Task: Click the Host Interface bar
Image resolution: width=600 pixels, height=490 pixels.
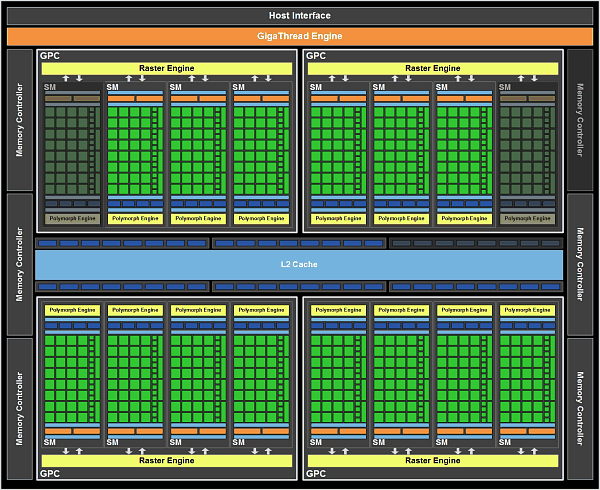Action: (x=300, y=16)
